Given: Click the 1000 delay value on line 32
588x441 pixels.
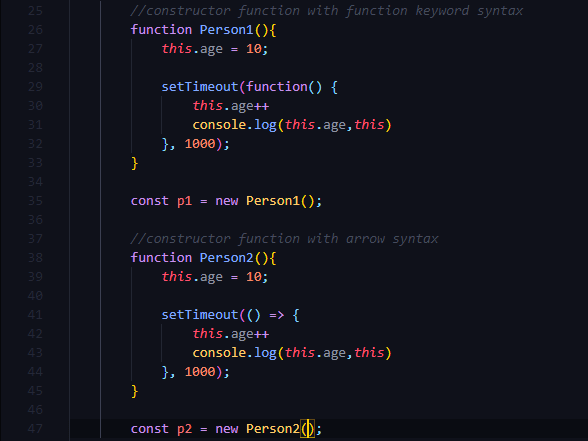Looking at the screenshot, I should [200, 144].
